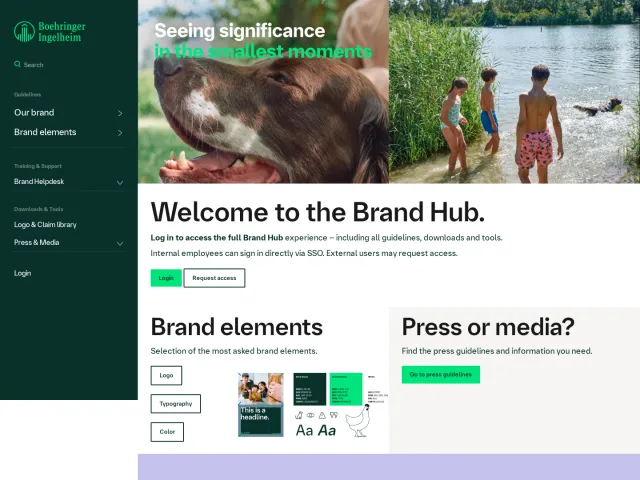This screenshot has height=480, width=640.
Task: Click the children at lake image
Action: click(x=514, y=91)
